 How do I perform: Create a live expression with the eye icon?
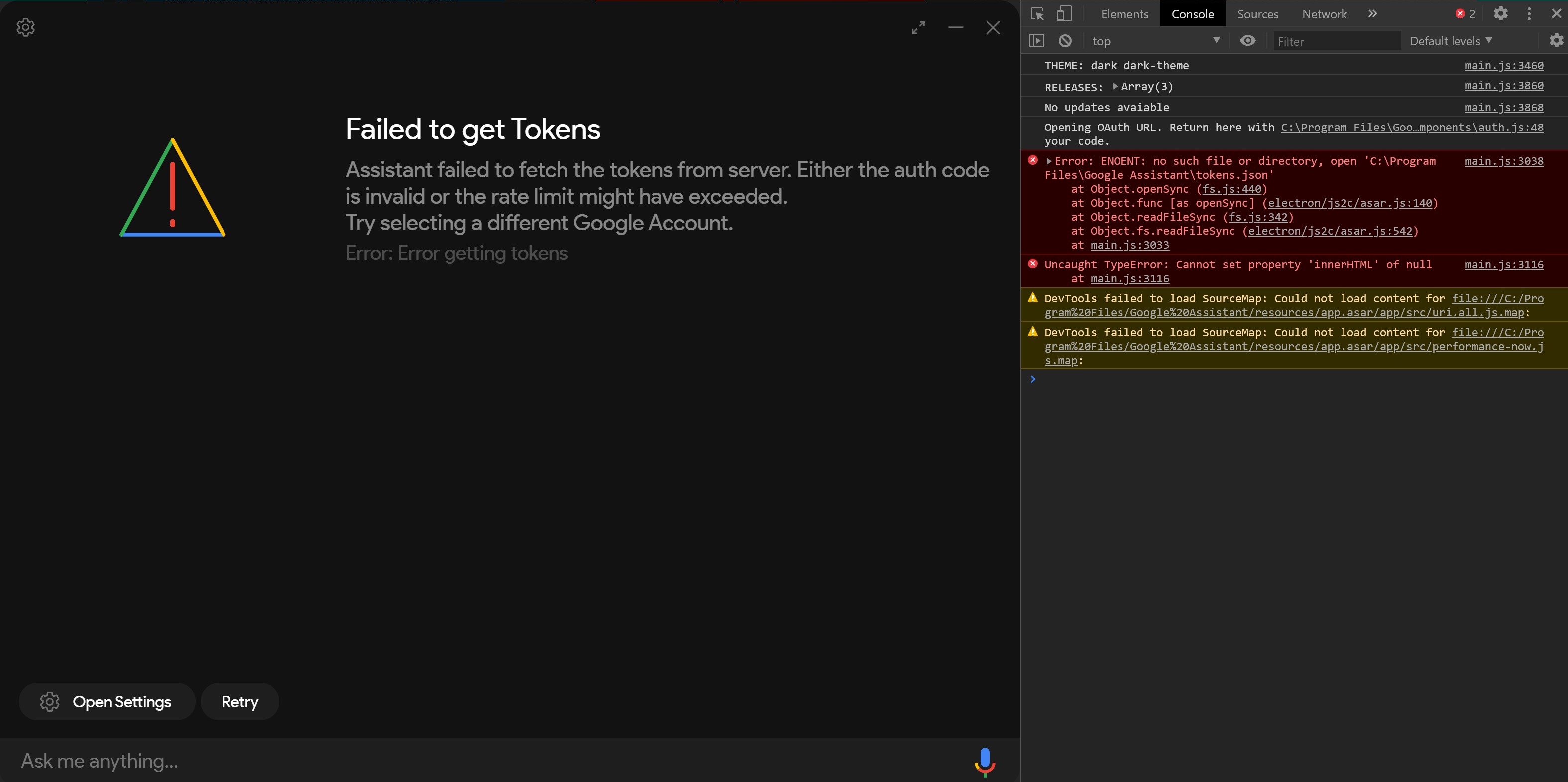[x=1248, y=41]
